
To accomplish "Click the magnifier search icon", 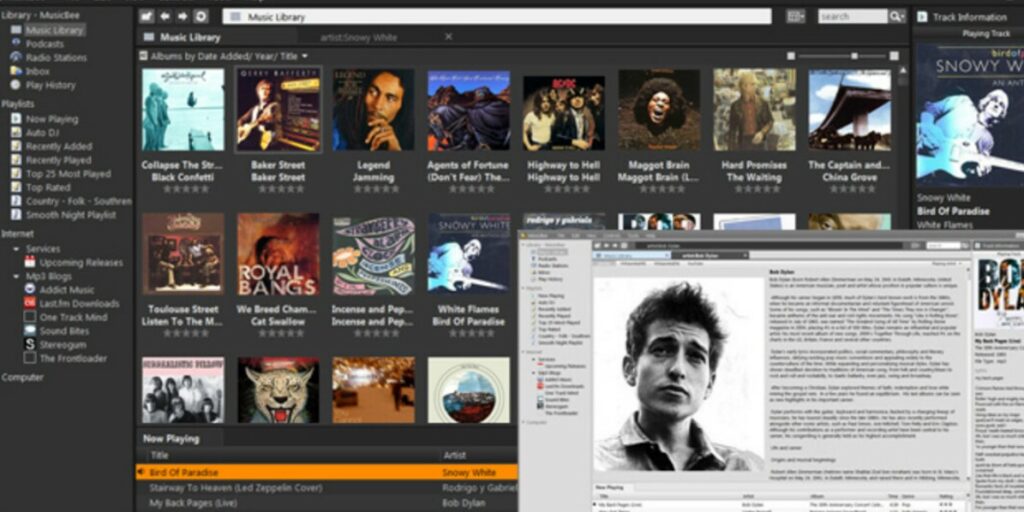I will pos(897,16).
